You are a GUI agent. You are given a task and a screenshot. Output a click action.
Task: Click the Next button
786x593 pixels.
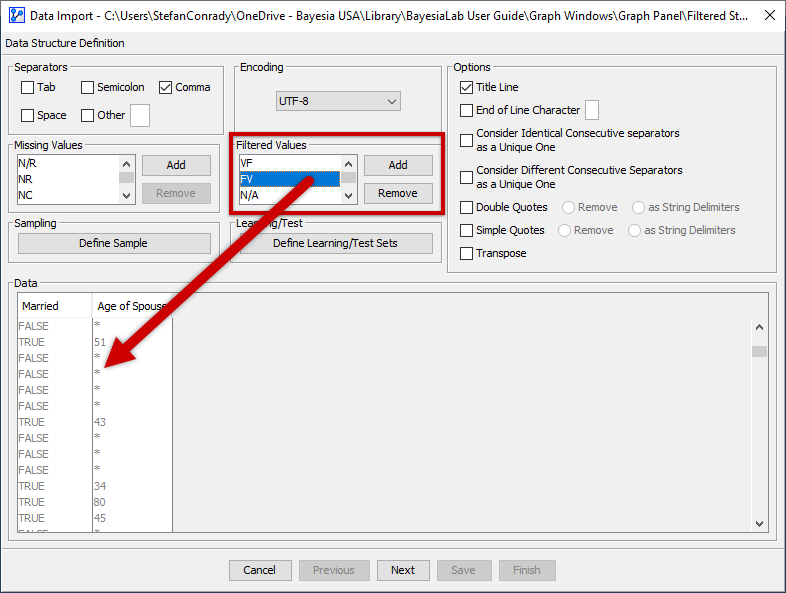click(403, 570)
